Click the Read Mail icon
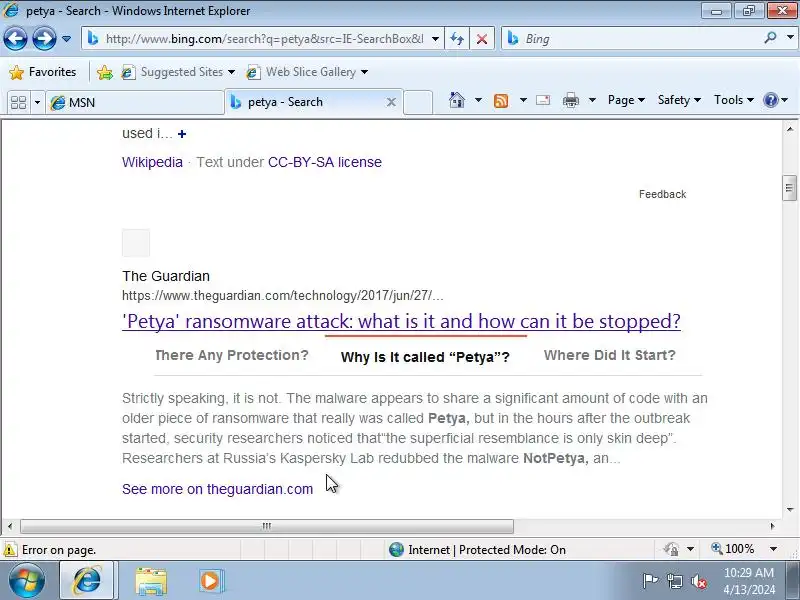The height and width of the screenshot is (600, 800). tap(543, 100)
